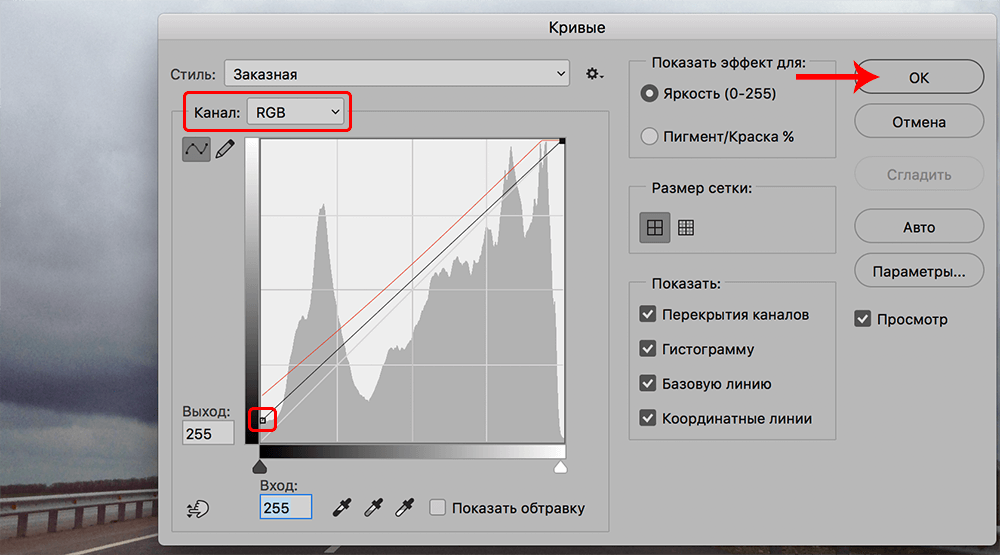Click the white point slider triangle
Screen dimensions: 1000x555
coord(561,467)
